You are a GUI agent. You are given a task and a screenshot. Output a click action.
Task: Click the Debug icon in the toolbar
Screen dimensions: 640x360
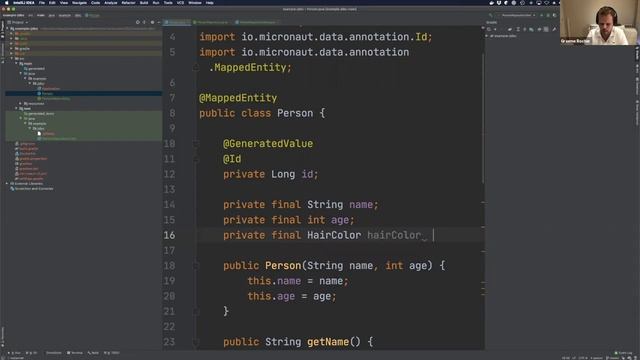pos(548,15)
